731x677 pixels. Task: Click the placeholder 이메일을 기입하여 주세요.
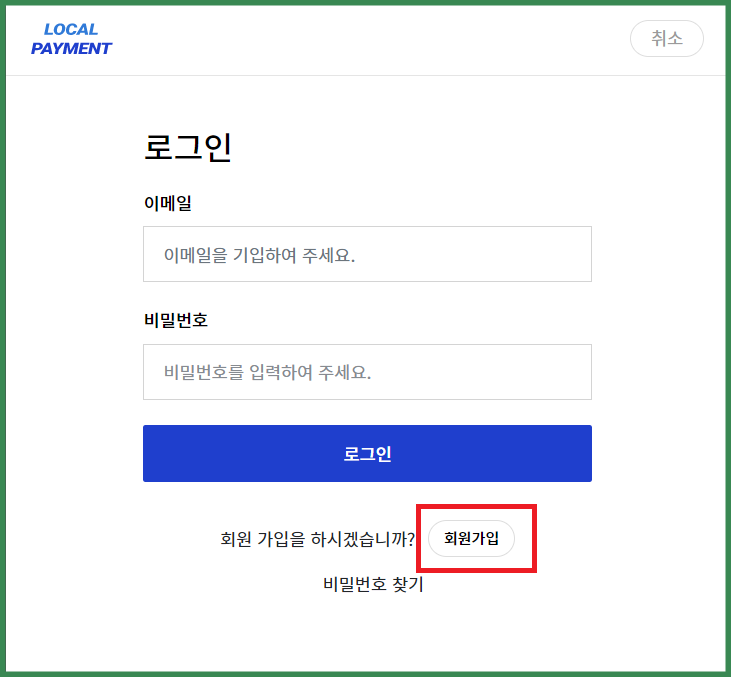pyautogui.click(x=259, y=255)
